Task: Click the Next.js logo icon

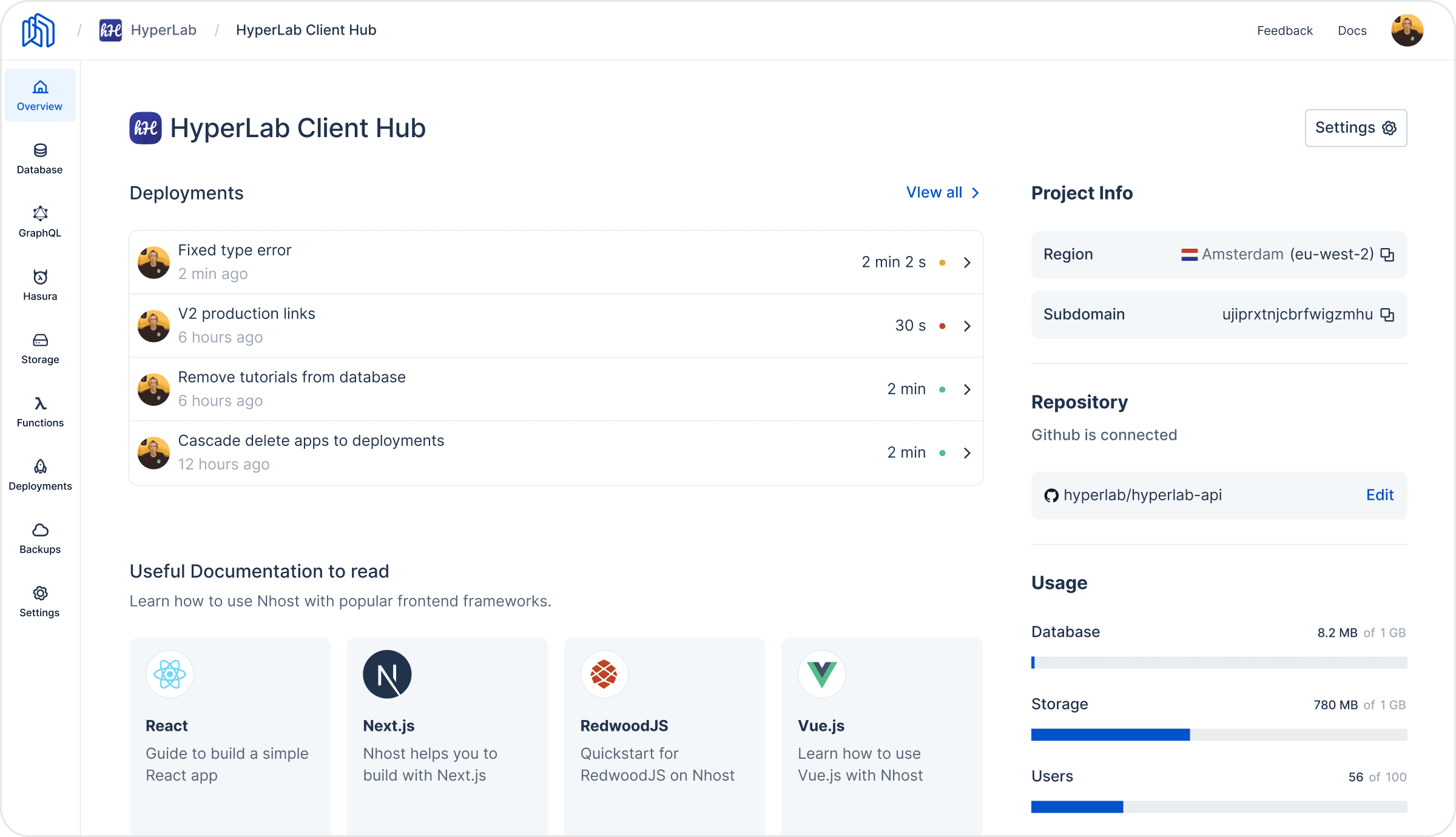Action: pos(387,674)
